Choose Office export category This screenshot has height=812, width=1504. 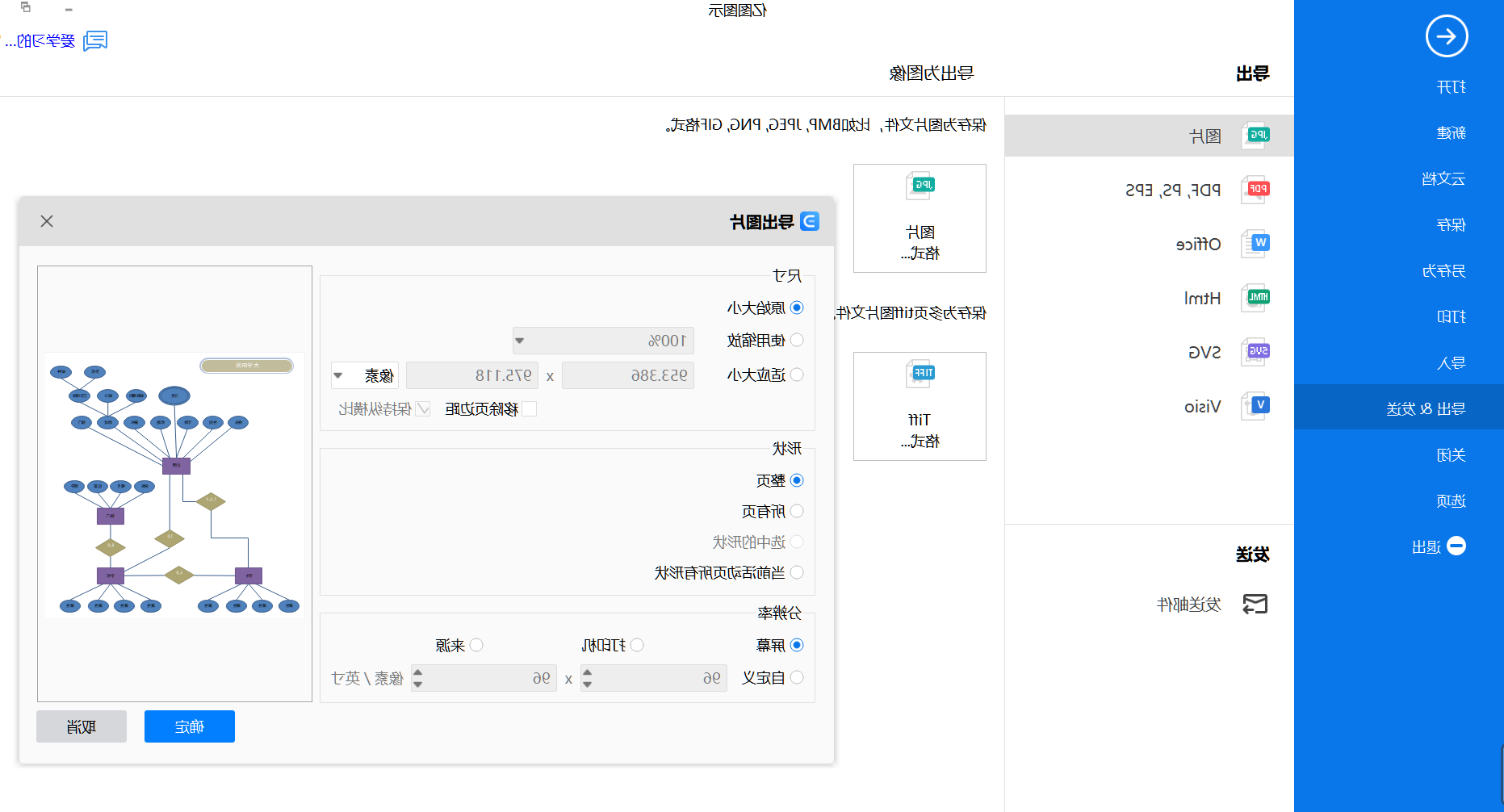[x=1150, y=244]
